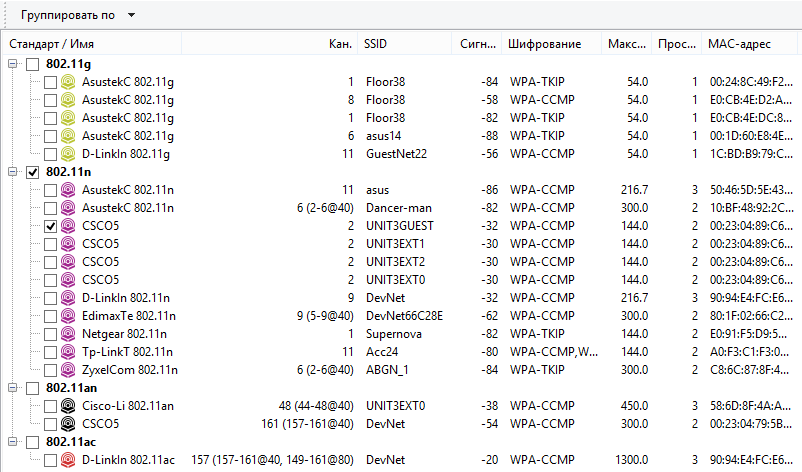This screenshot has height=472, width=802.
Task: Click the red icon of D-LinkIn 802.11ac
Action: [x=68, y=460]
